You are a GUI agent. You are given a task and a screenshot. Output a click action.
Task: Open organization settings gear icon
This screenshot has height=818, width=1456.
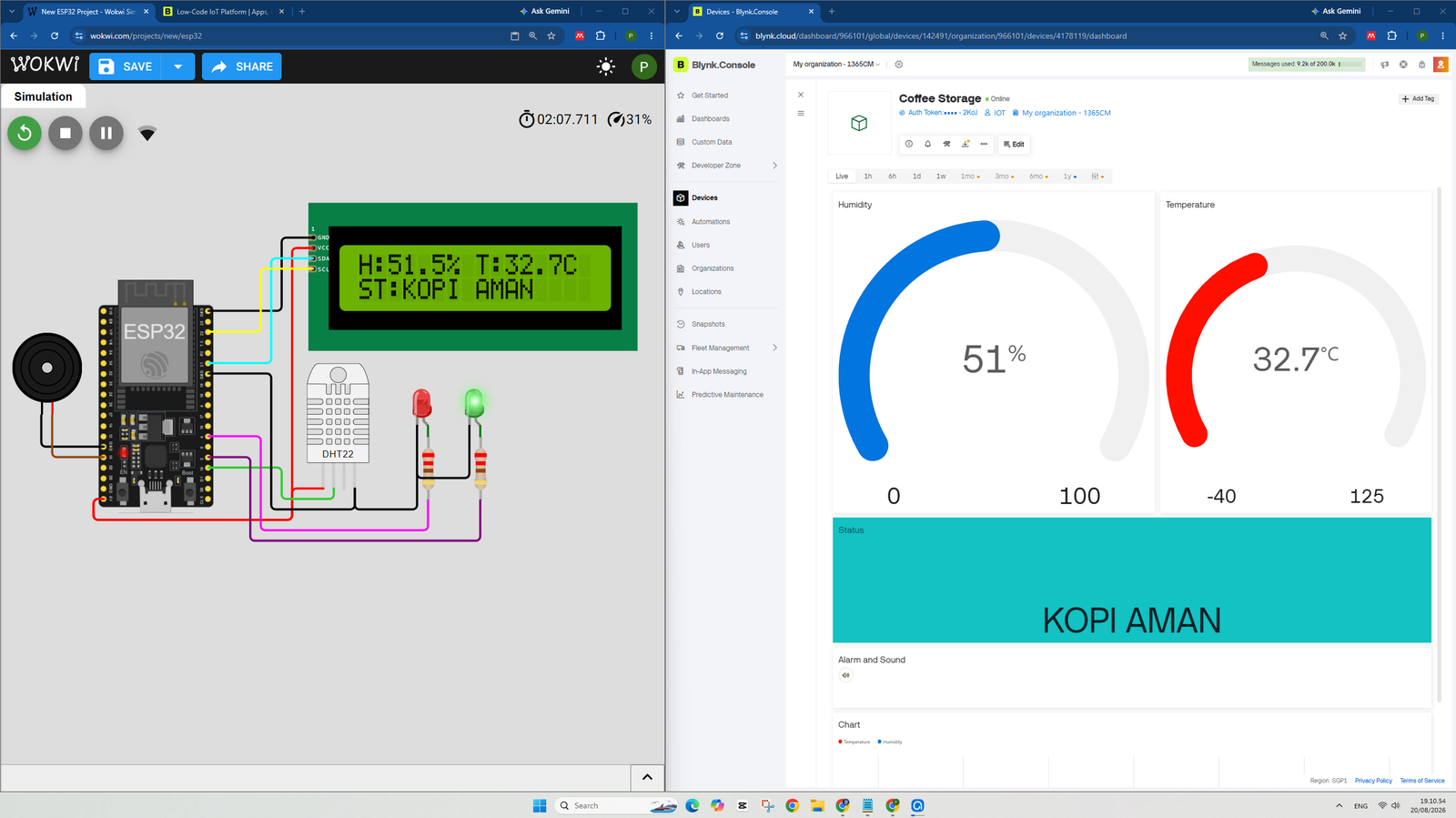click(899, 65)
